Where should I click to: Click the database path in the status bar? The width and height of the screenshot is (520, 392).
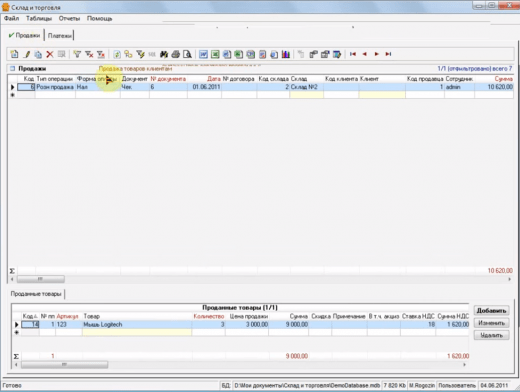(x=307, y=385)
